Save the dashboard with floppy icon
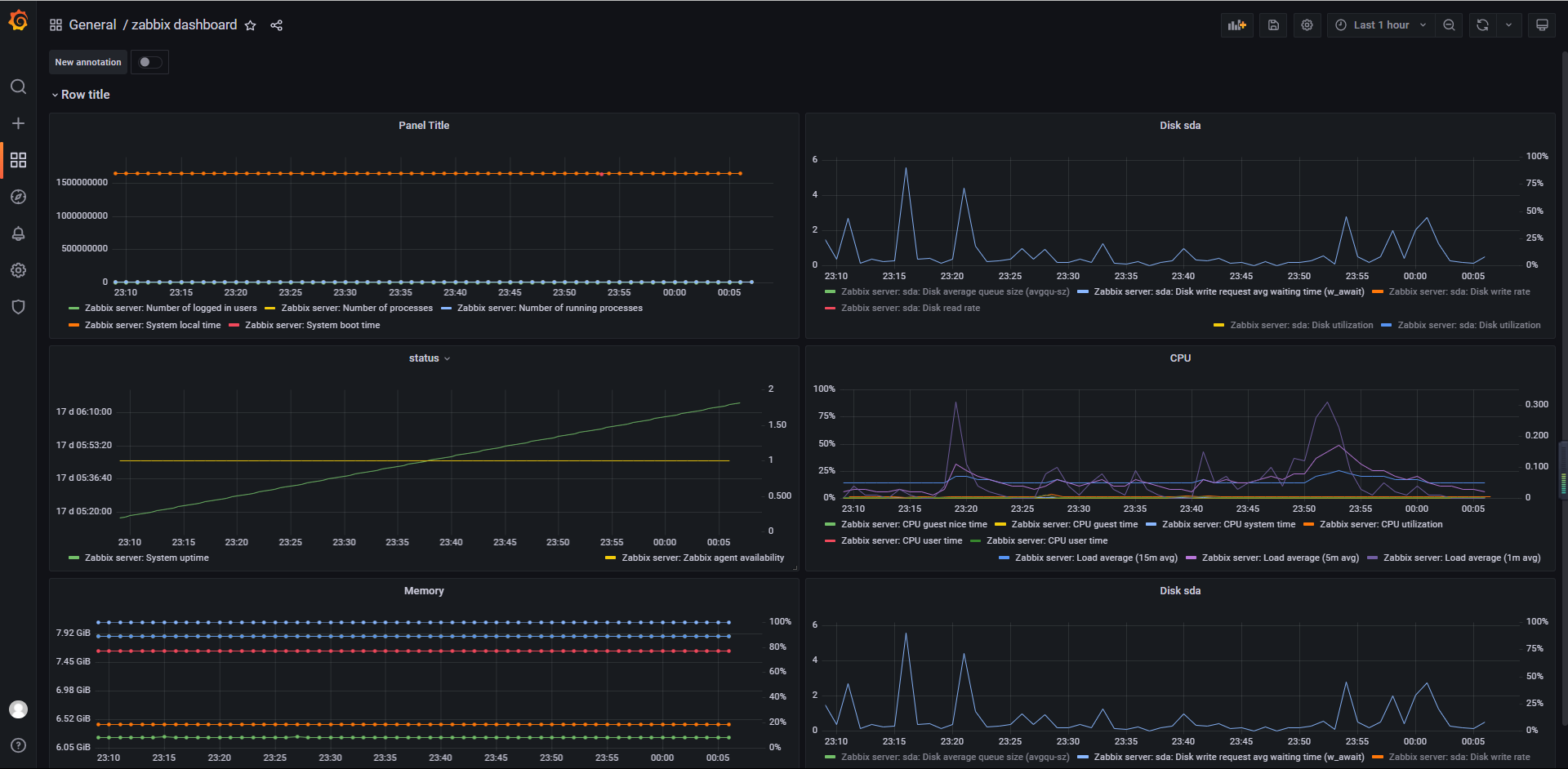 pyautogui.click(x=1273, y=25)
